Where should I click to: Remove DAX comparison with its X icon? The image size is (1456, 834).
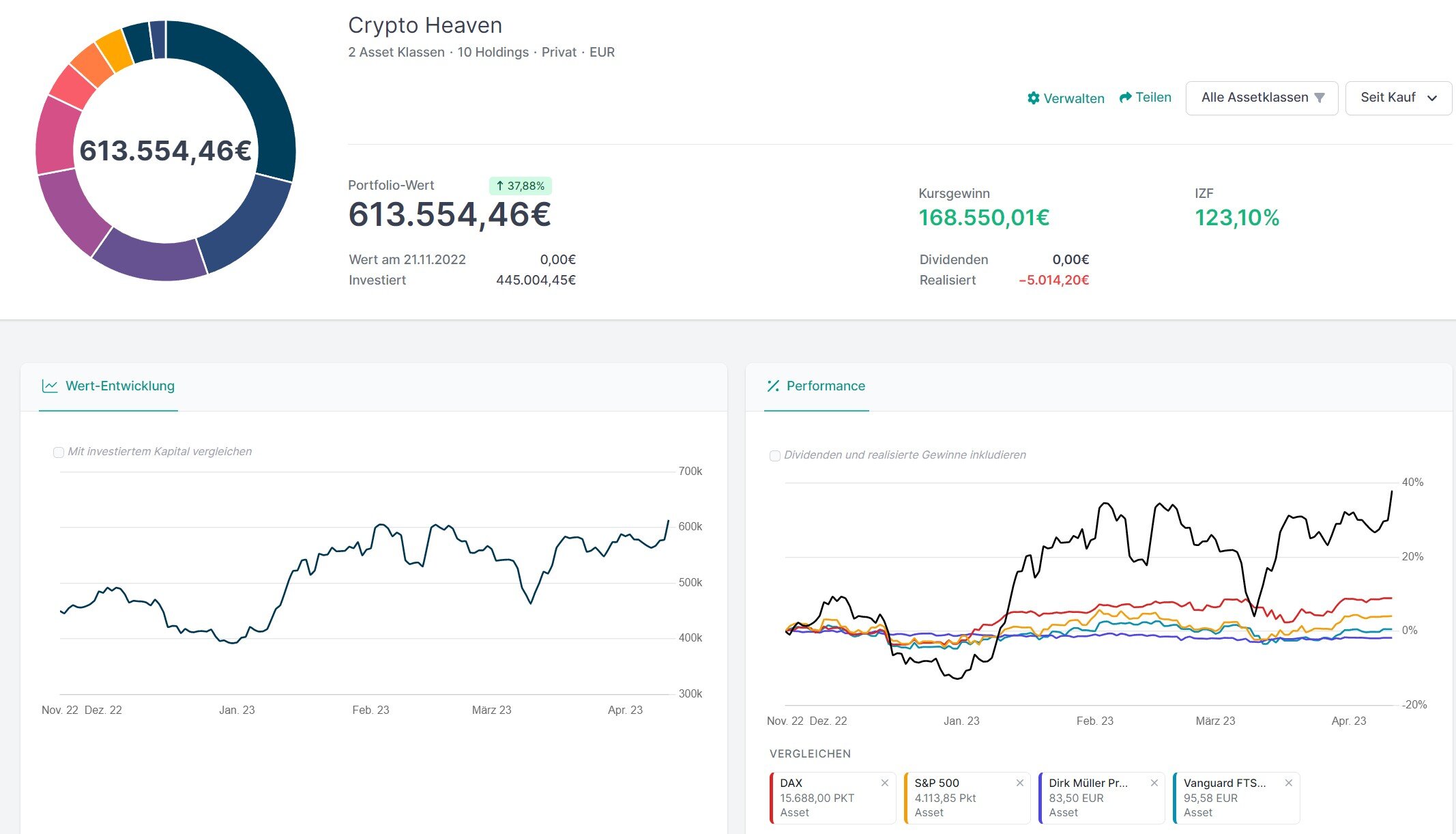pyautogui.click(x=885, y=783)
